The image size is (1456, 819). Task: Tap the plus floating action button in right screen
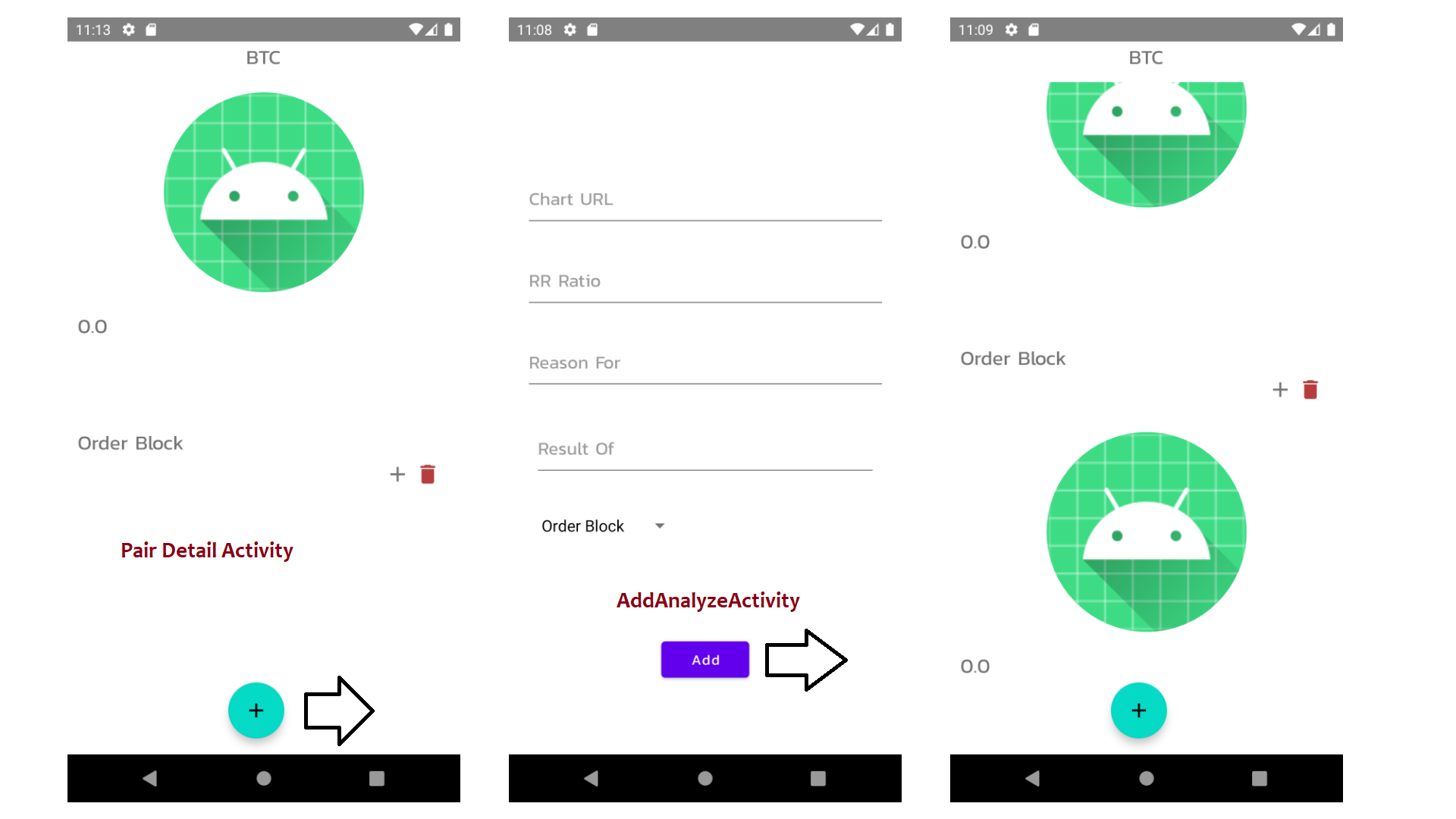point(1139,710)
